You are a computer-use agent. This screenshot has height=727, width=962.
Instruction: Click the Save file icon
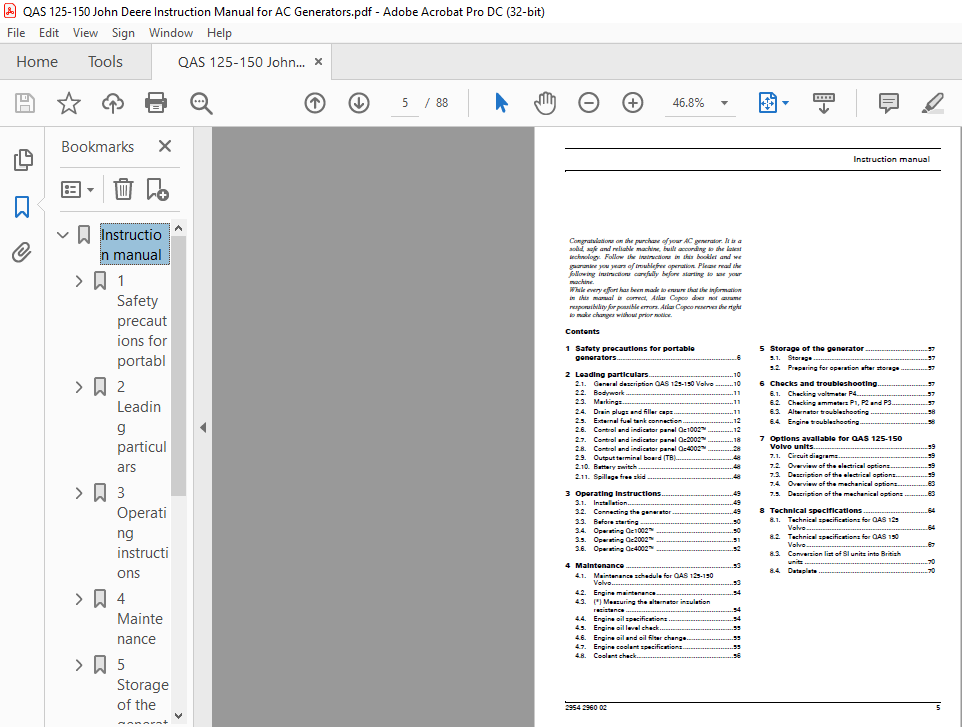click(x=25, y=102)
